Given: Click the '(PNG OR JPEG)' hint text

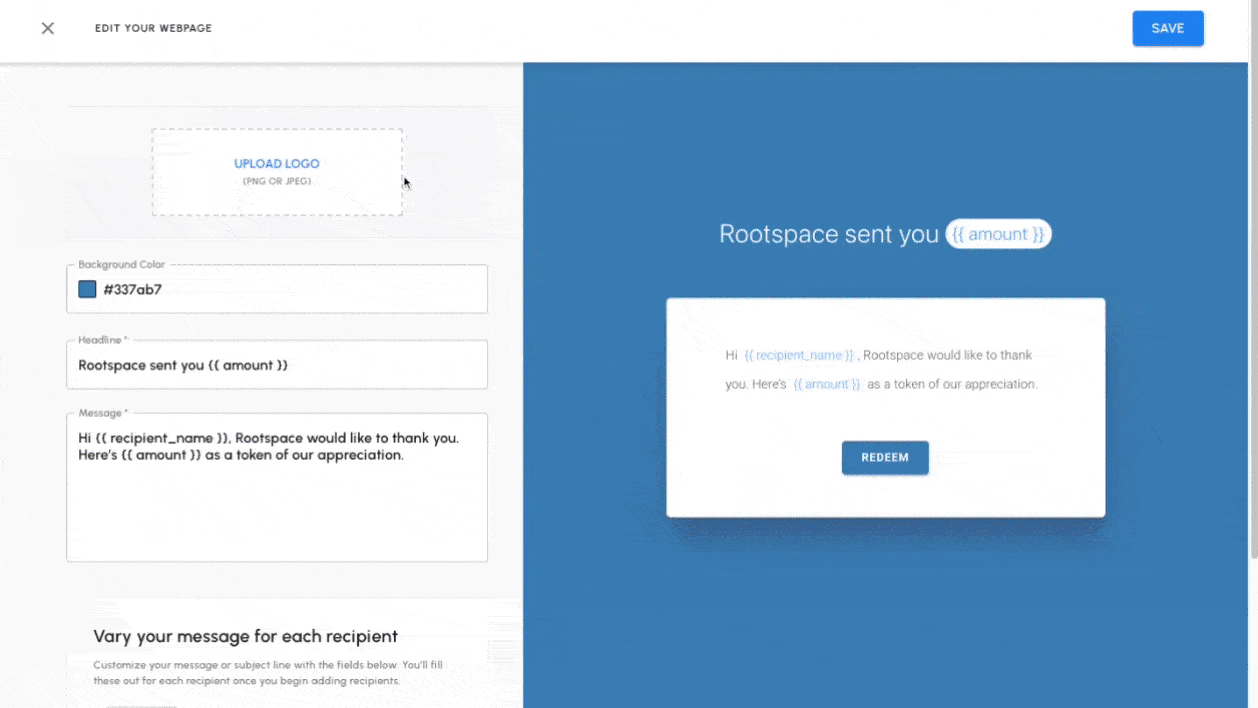Looking at the screenshot, I should 277,181.
